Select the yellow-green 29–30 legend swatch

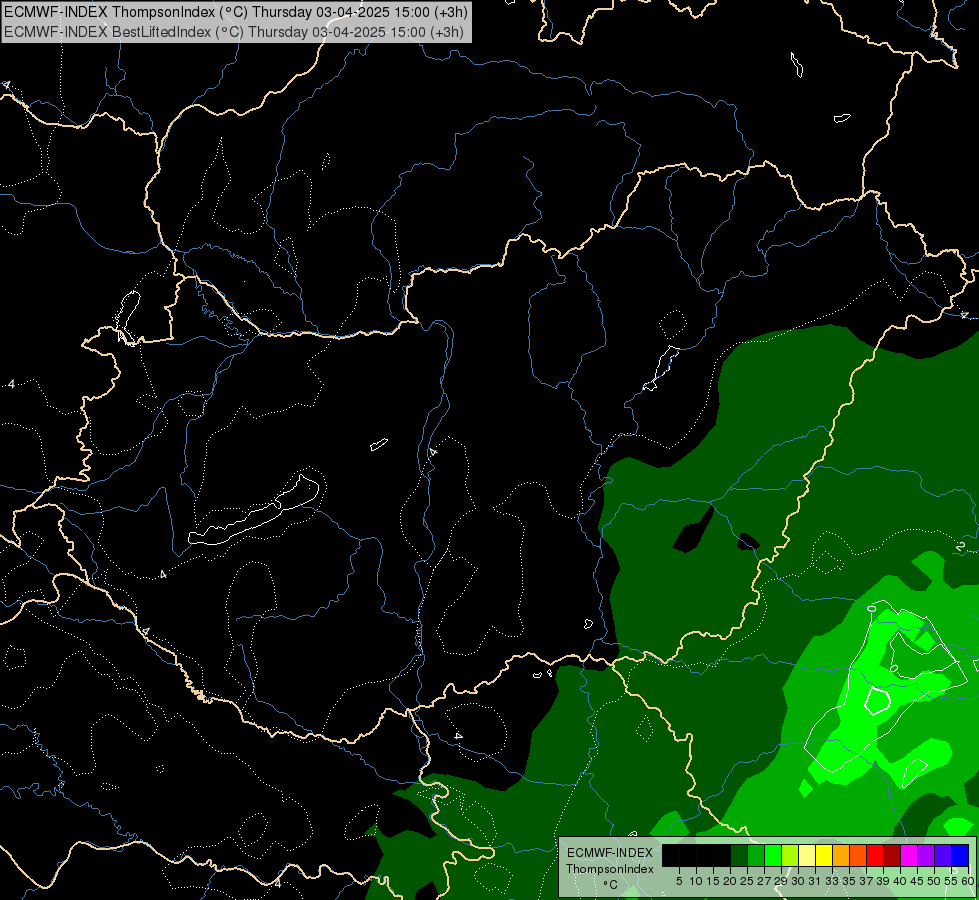coord(790,855)
